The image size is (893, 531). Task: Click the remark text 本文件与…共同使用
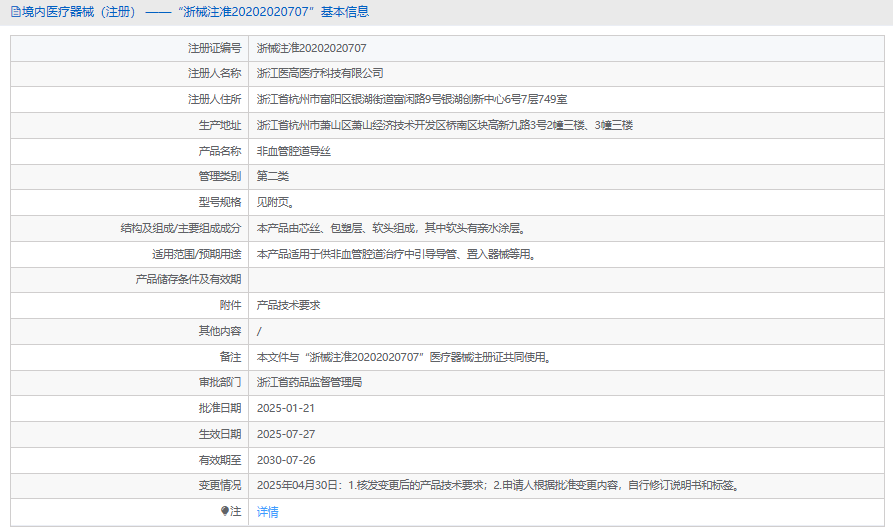404,357
